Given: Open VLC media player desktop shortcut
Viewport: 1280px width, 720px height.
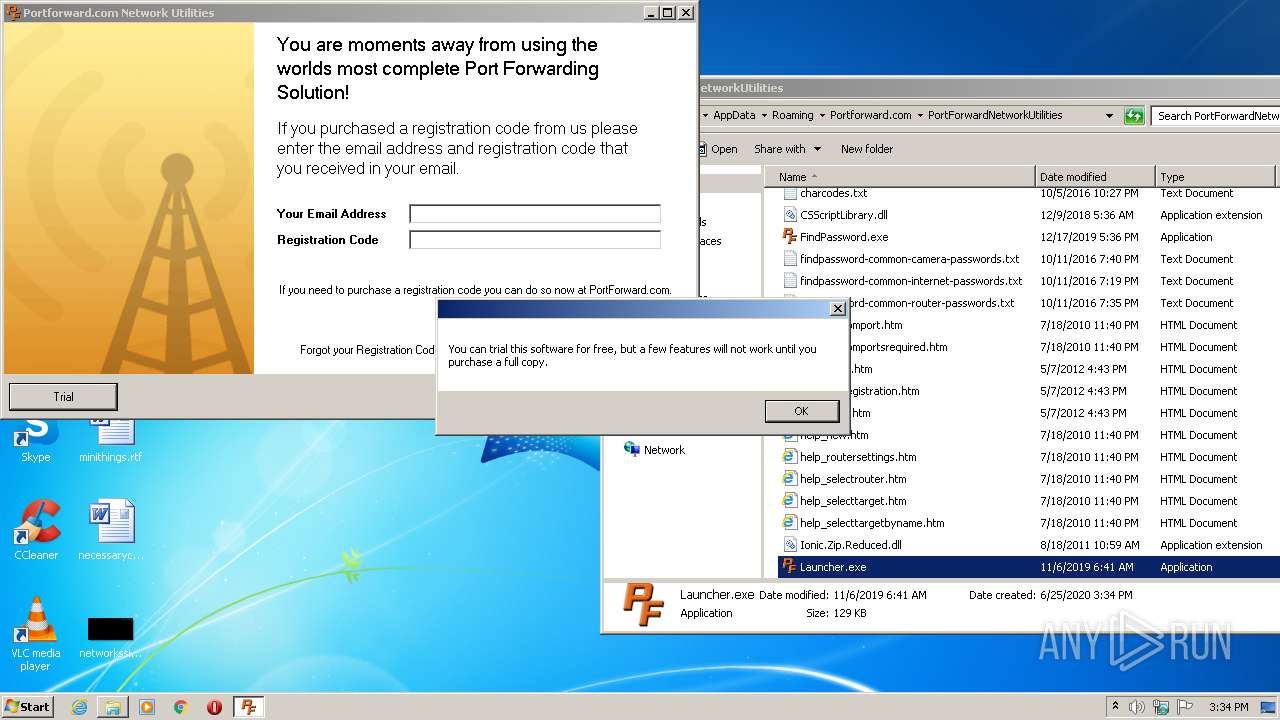Looking at the screenshot, I should coord(36,634).
